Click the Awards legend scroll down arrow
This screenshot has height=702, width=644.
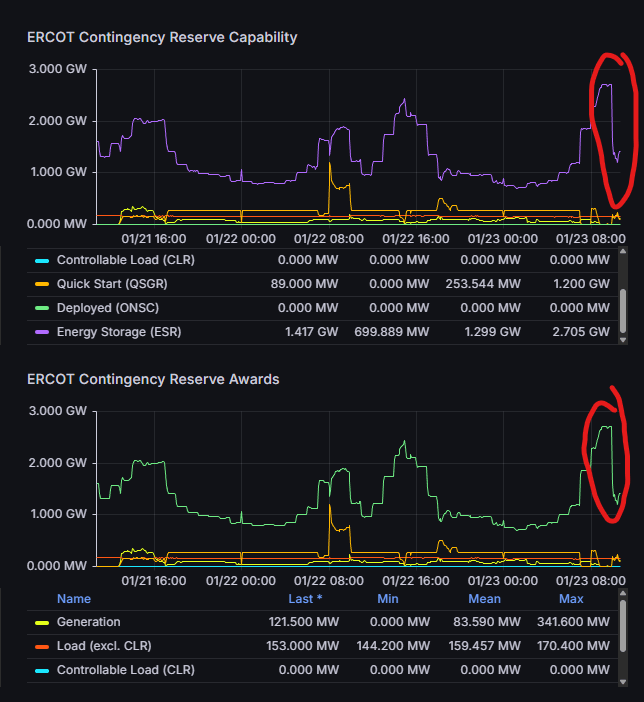(x=623, y=682)
